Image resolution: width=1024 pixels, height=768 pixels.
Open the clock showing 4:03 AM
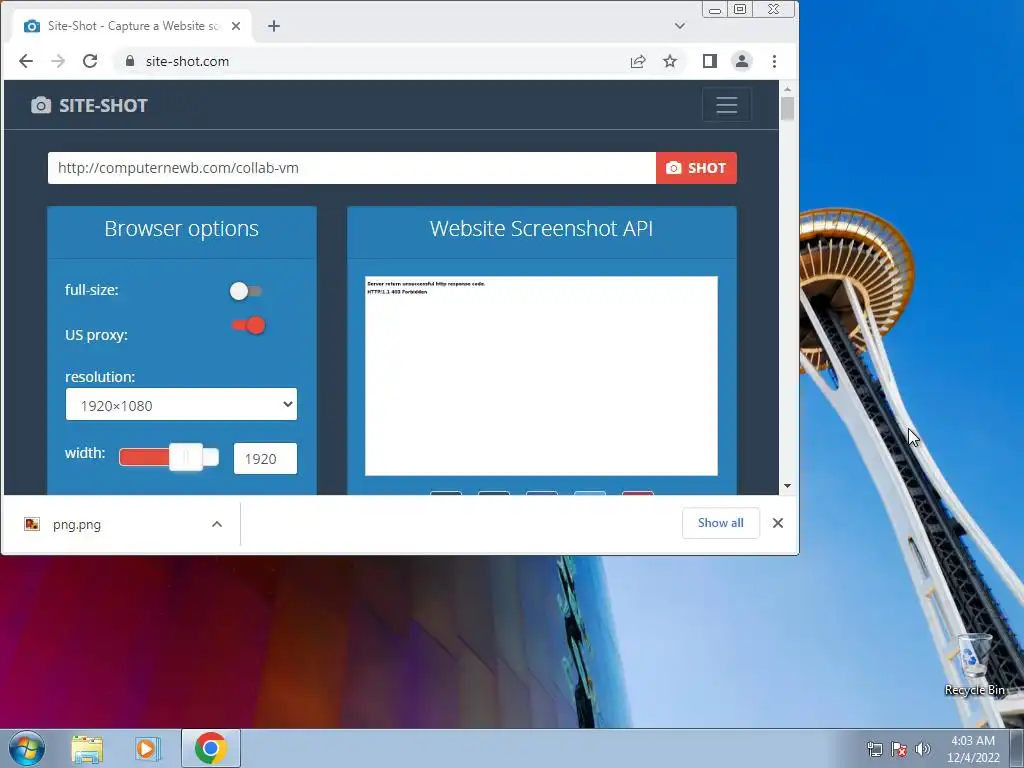point(973,749)
